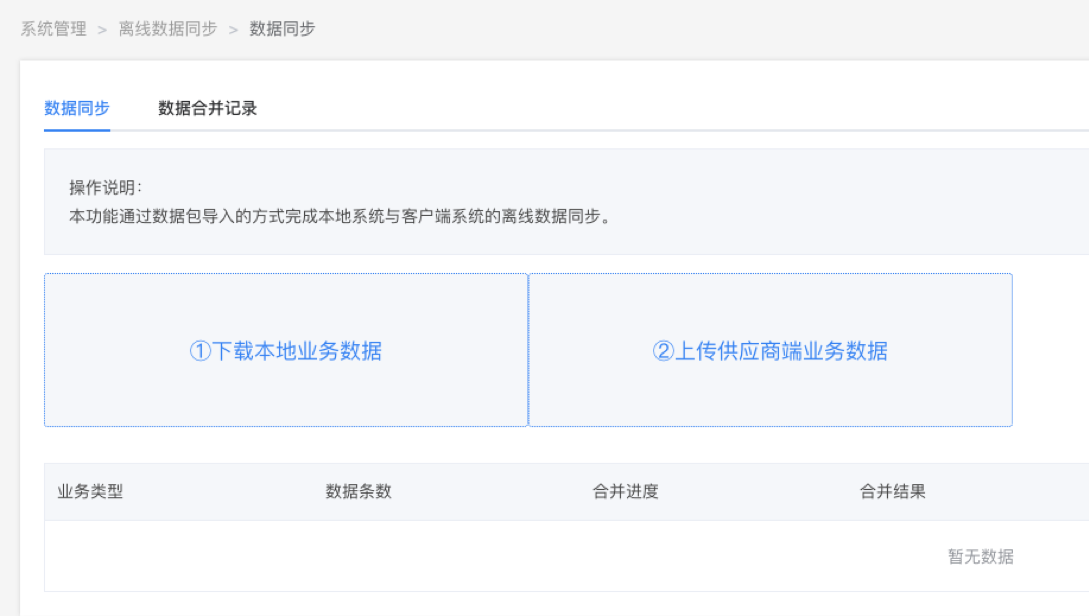The width and height of the screenshot is (1089, 616).
Task: Switch to the 数据同步 tab
Action: pos(77,108)
